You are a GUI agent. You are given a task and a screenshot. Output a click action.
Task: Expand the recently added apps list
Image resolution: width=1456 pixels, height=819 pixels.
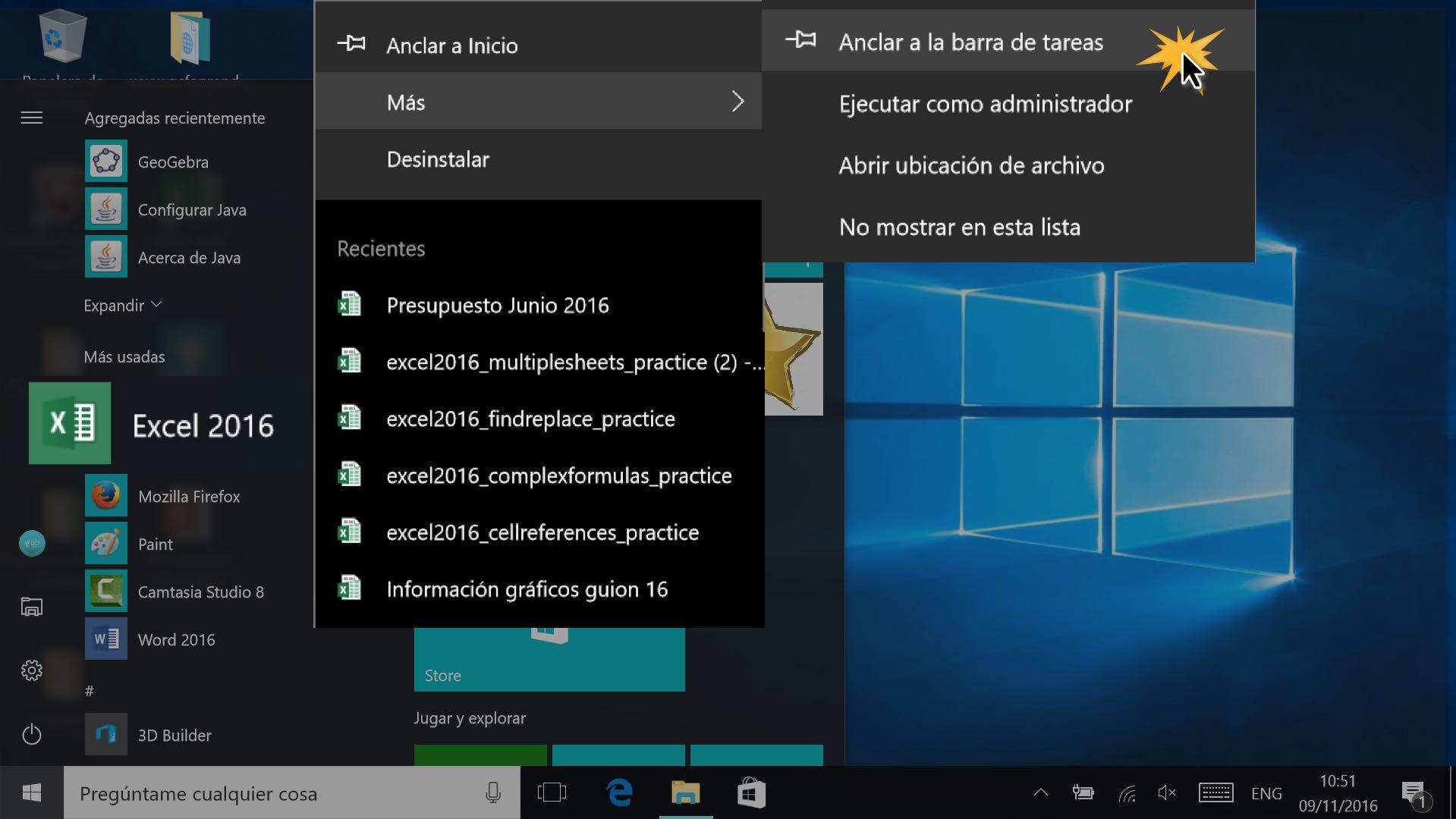click(122, 305)
